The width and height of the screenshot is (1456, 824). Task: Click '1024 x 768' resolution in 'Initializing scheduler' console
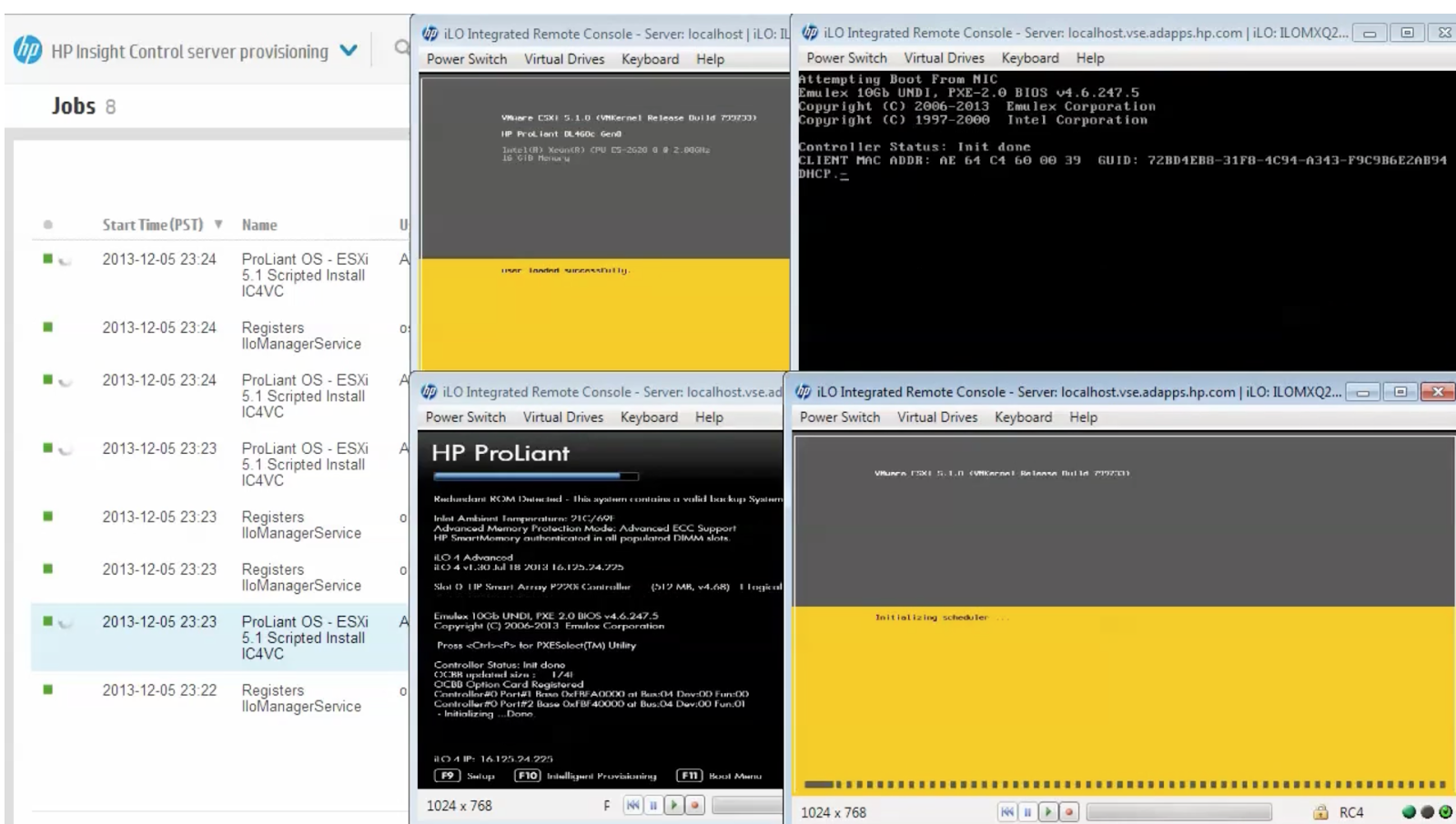pyautogui.click(x=834, y=812)
